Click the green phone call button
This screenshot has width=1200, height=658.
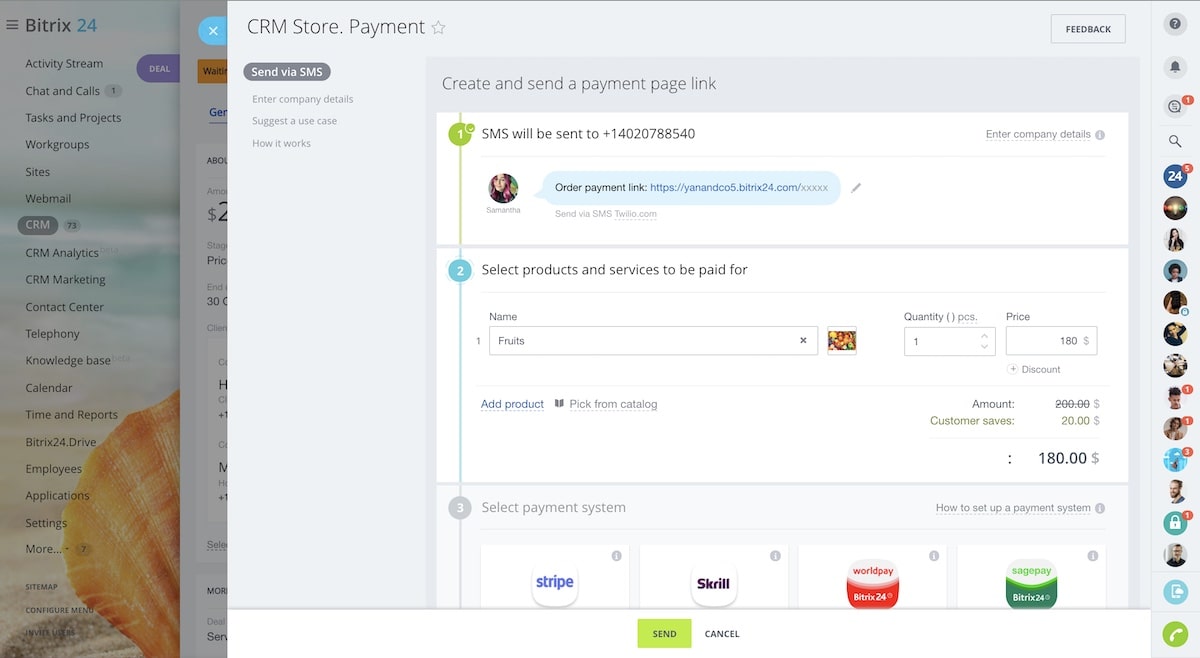(x=1175, y=633)
